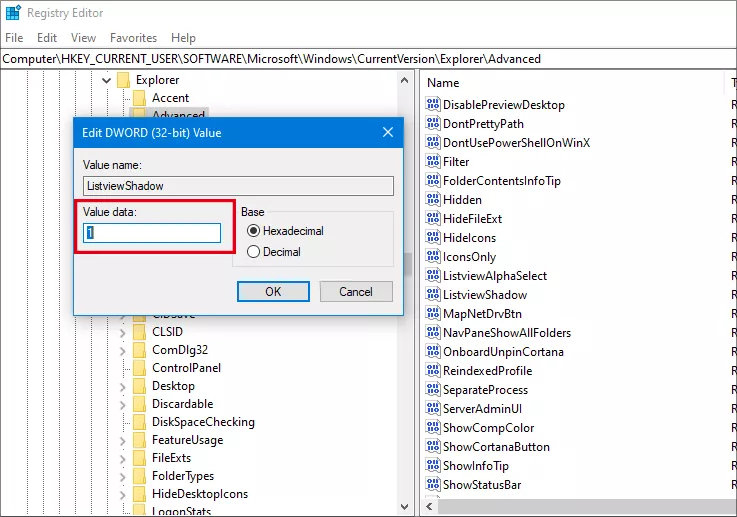737x517 pixels.
Task: Click tree pane scroll up arrow
Action: click(404, 80)
